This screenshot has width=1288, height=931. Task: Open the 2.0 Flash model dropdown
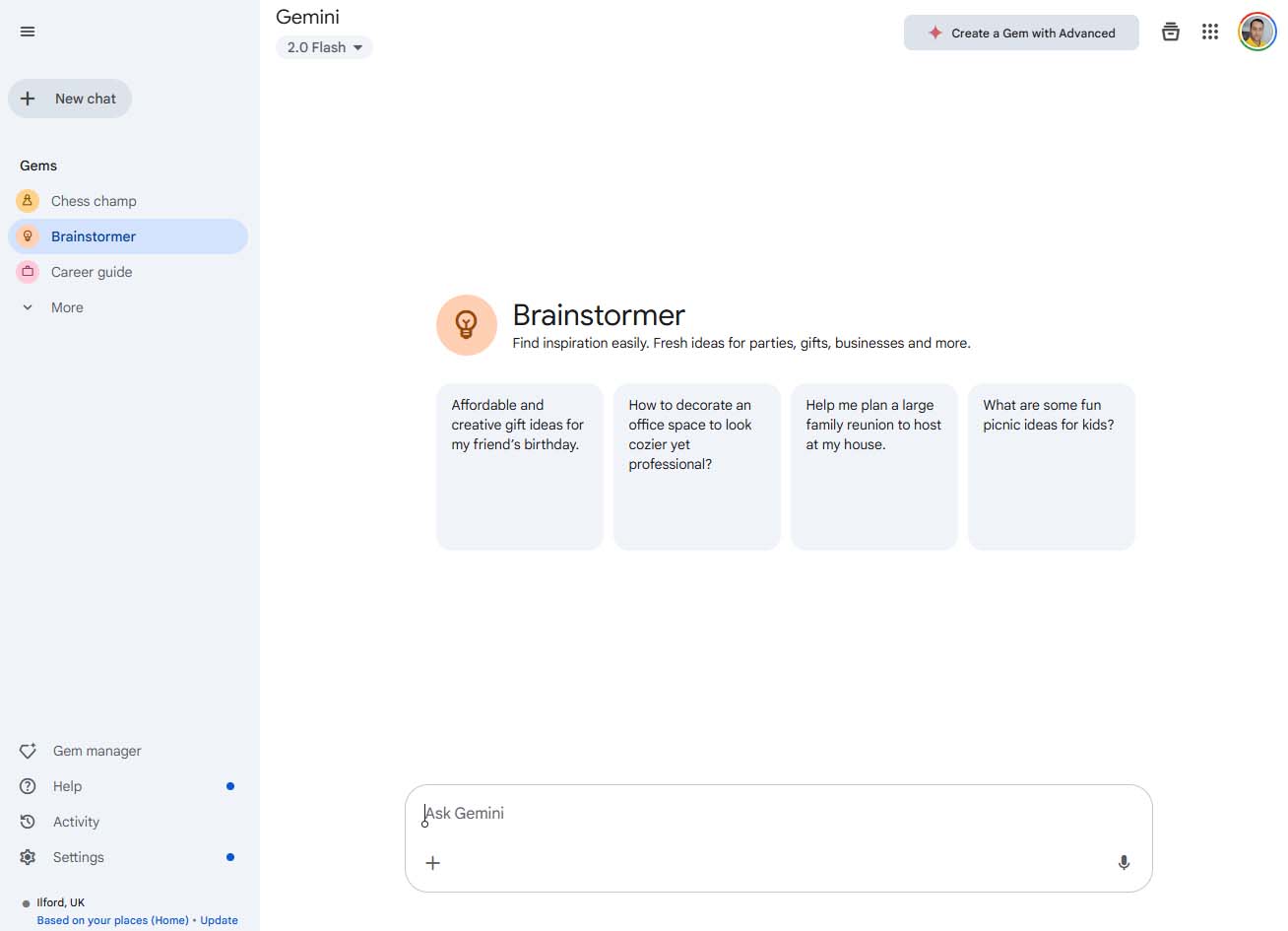(x=324, y=47)
